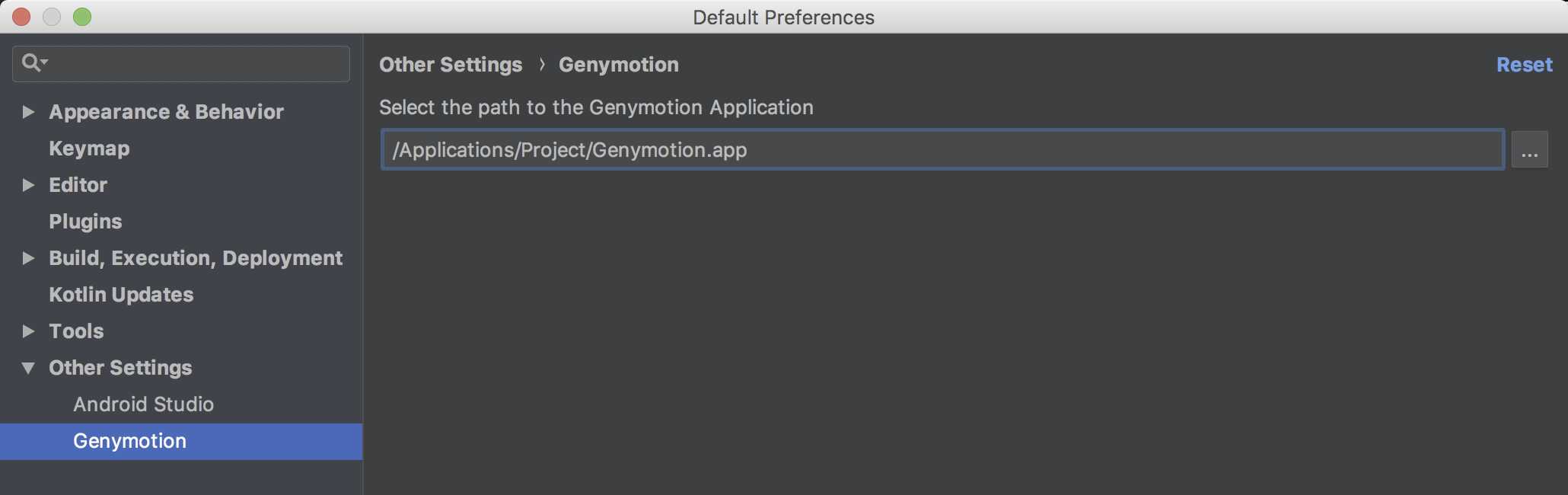Expand Build, Execution, Deployment section
Image resolution: width=1568 pixels, height=495 pixels.
(28, 258)
